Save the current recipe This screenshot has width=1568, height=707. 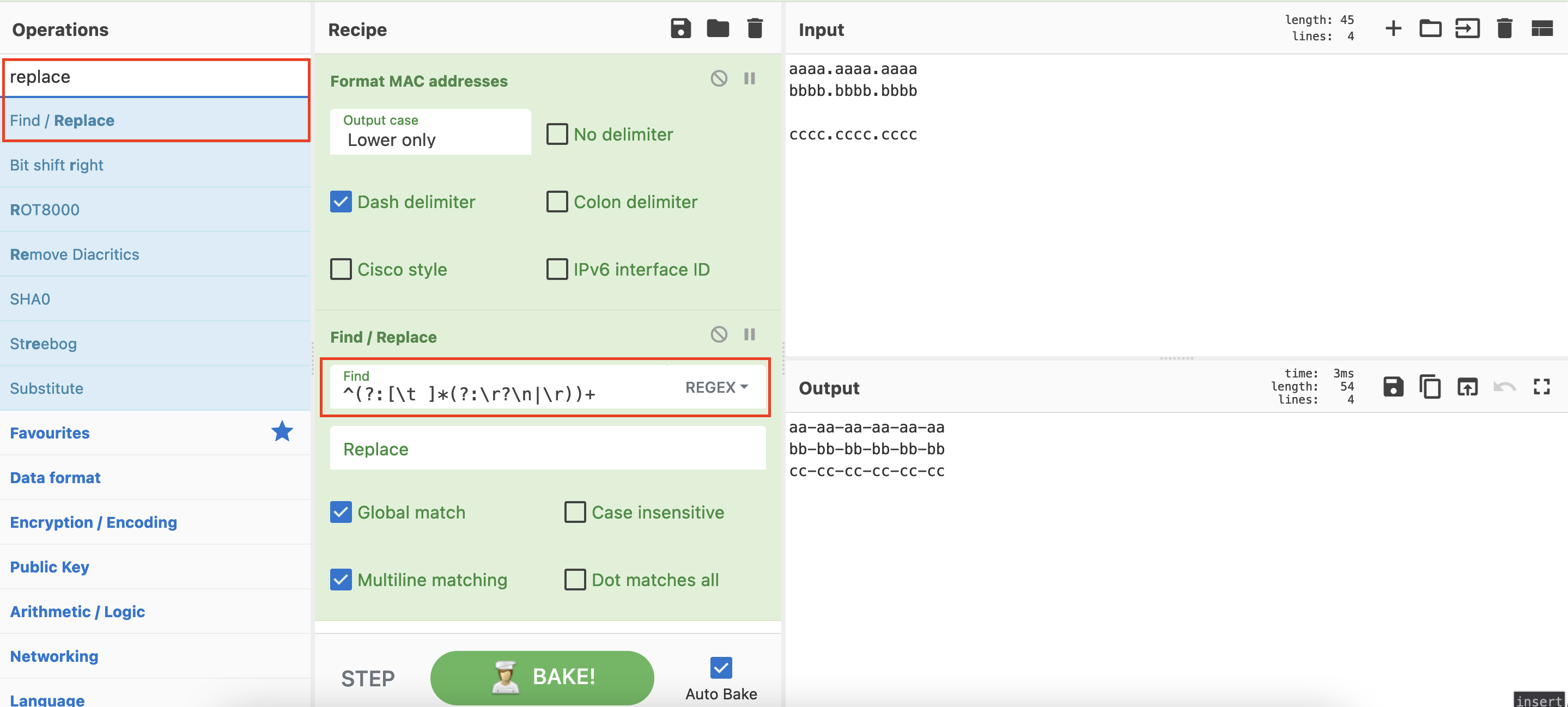pyautogui.click(x=680, y=29)
